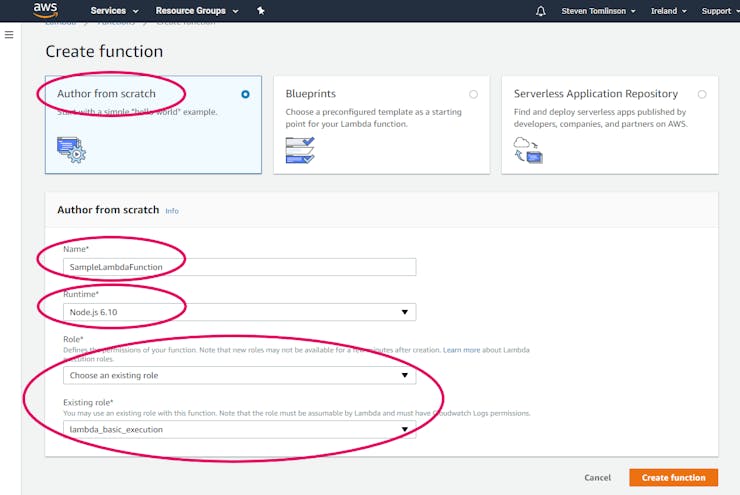740x495 pixels.
Task: Open the Role dropdown Choose an existing role
Action: 240,376
